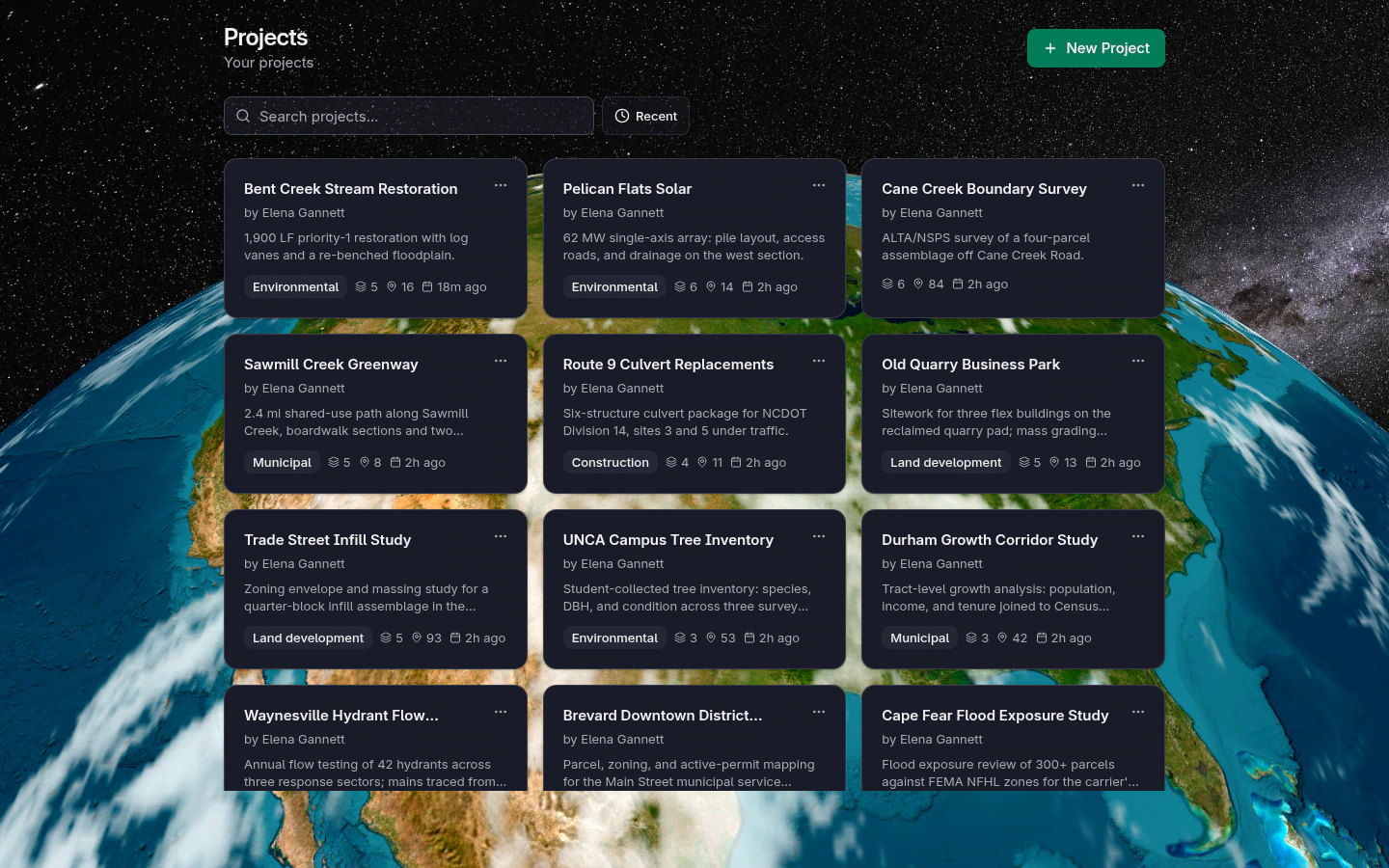
Task: Open the Recent sort dropdown
Action: [645, 116]
